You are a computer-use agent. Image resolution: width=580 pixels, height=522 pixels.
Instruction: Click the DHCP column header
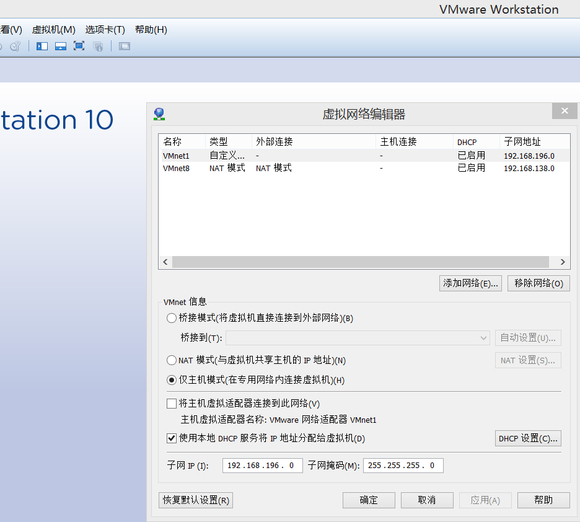476,142
